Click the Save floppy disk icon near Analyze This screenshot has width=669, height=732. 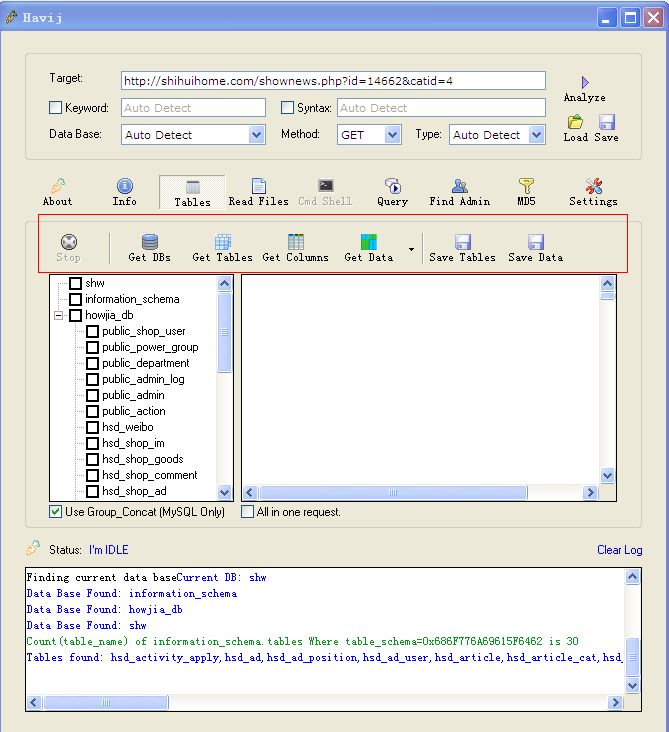pos(606,122)
